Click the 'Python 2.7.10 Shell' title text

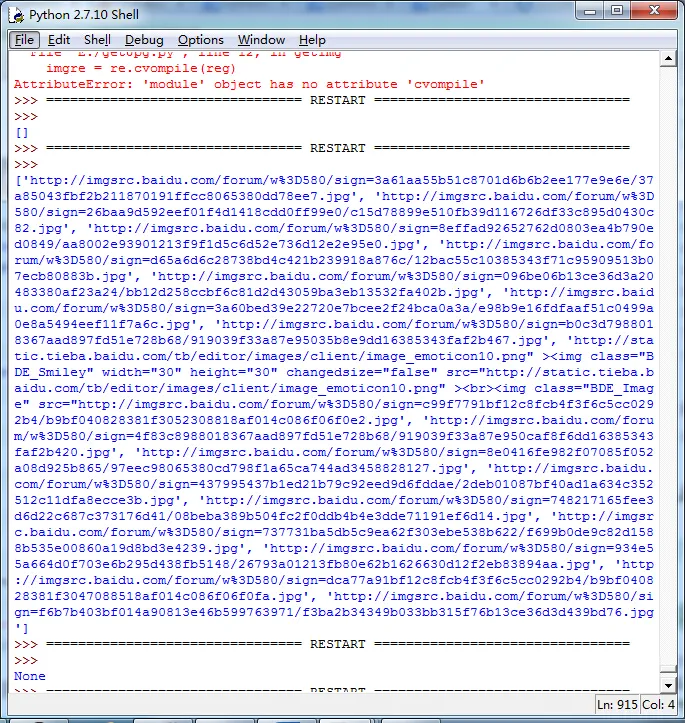(x=84, y=15)
